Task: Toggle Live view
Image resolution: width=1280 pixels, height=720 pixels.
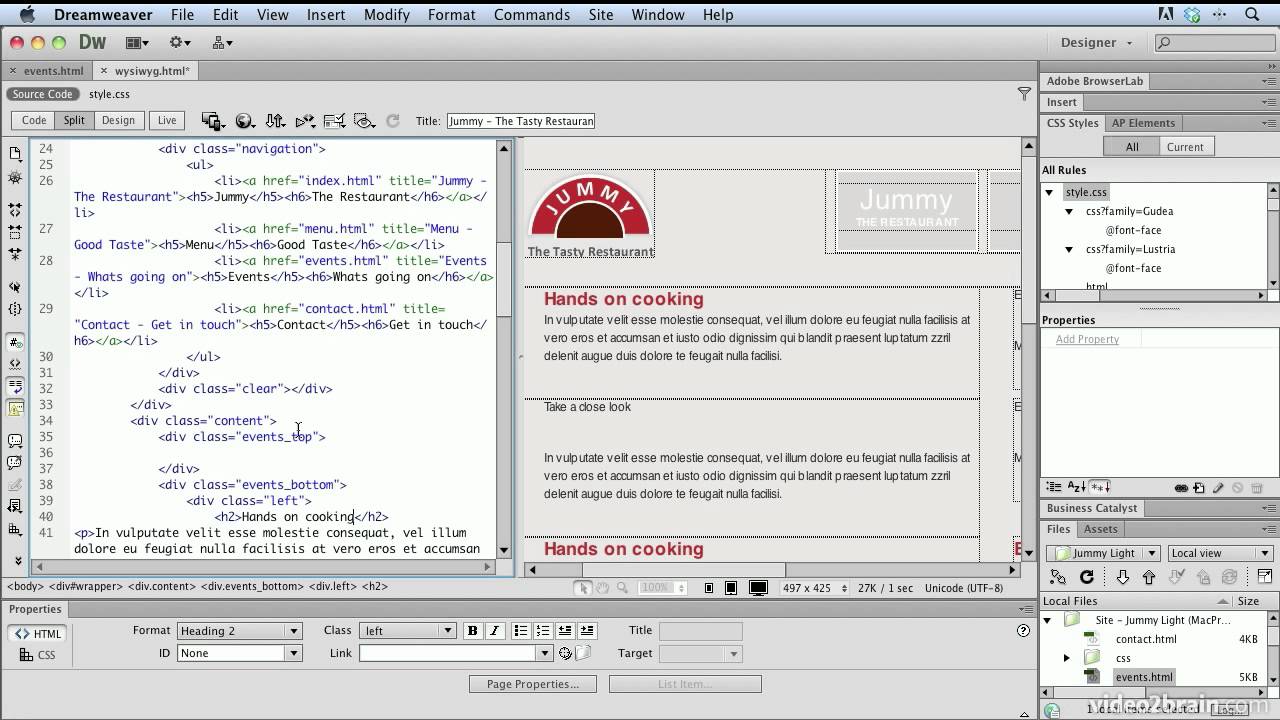Action: pyautogui.click(x=167, y=120)
